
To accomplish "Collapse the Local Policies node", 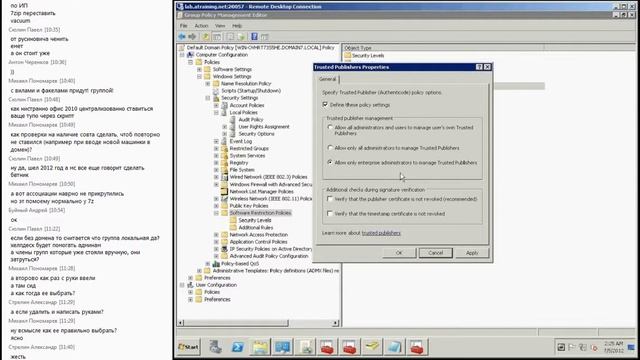I will [x=216, y=112].
